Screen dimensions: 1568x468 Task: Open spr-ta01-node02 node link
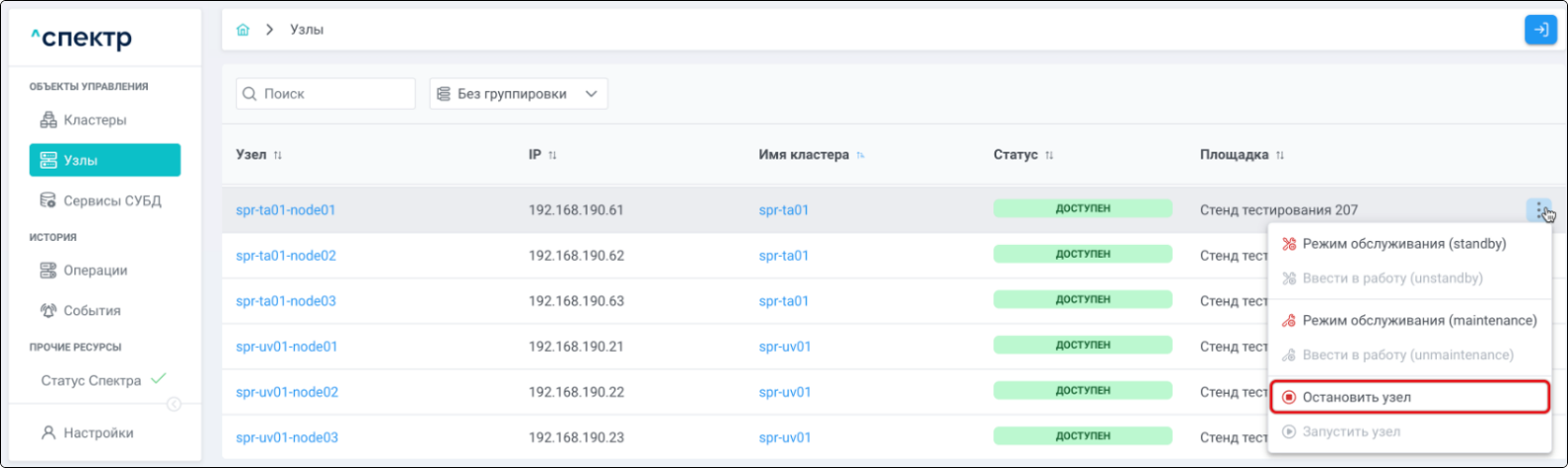pos(286,256)
